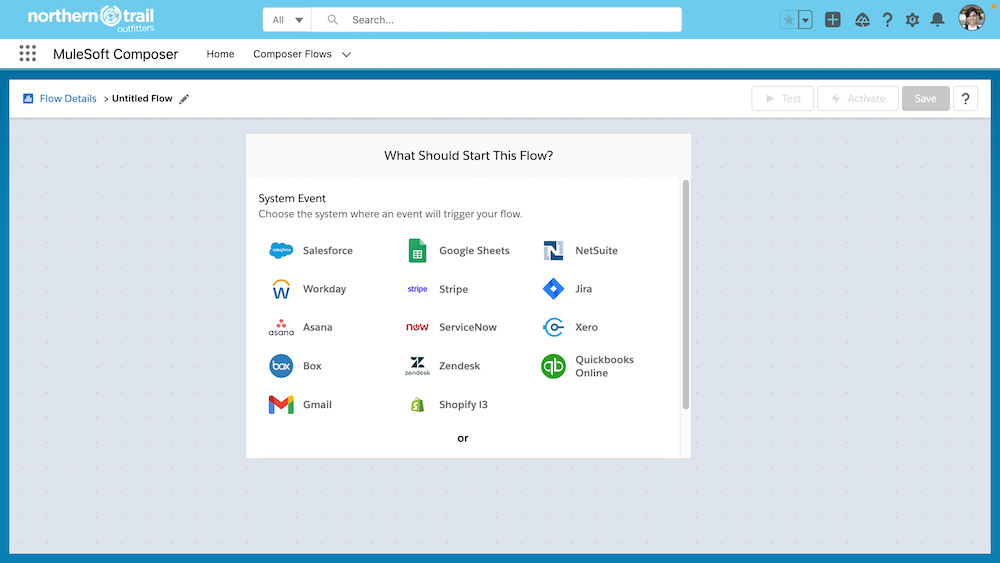Open the Favorites list dropdown arrow
The width and height of the screenshot is (1000, 563).
pos(805,20)
